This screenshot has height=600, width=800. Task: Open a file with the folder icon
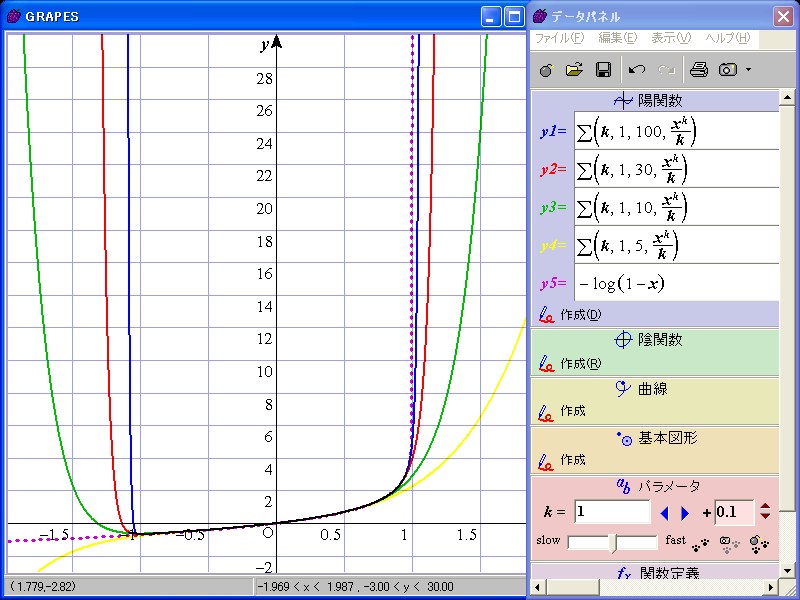pyautogui.click(x=574, y=70)
